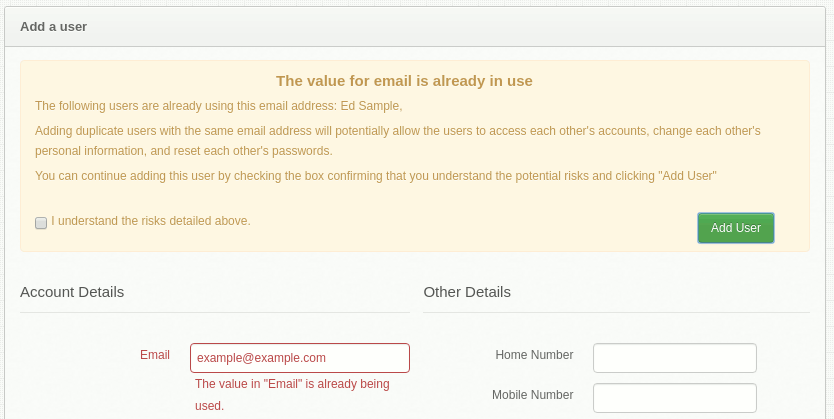The image size is (834, 419).
Task: Click the Account Details section heading
Action: 72,292
